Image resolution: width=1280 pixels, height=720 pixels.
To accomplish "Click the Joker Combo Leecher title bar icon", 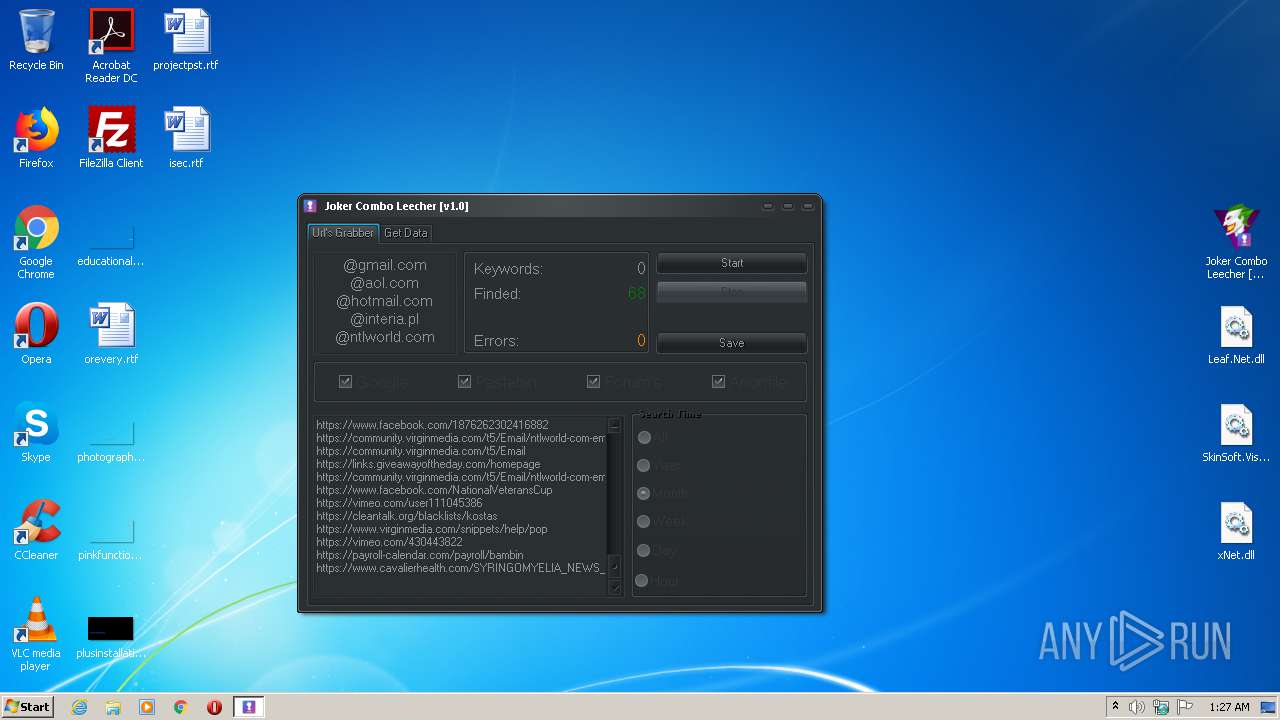I will 311,206.
